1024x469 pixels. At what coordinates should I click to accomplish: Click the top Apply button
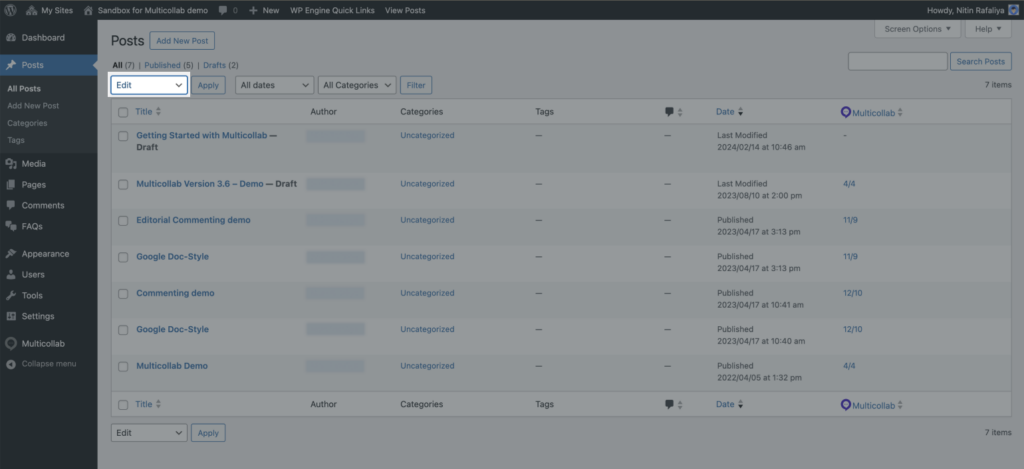point(208,85)
